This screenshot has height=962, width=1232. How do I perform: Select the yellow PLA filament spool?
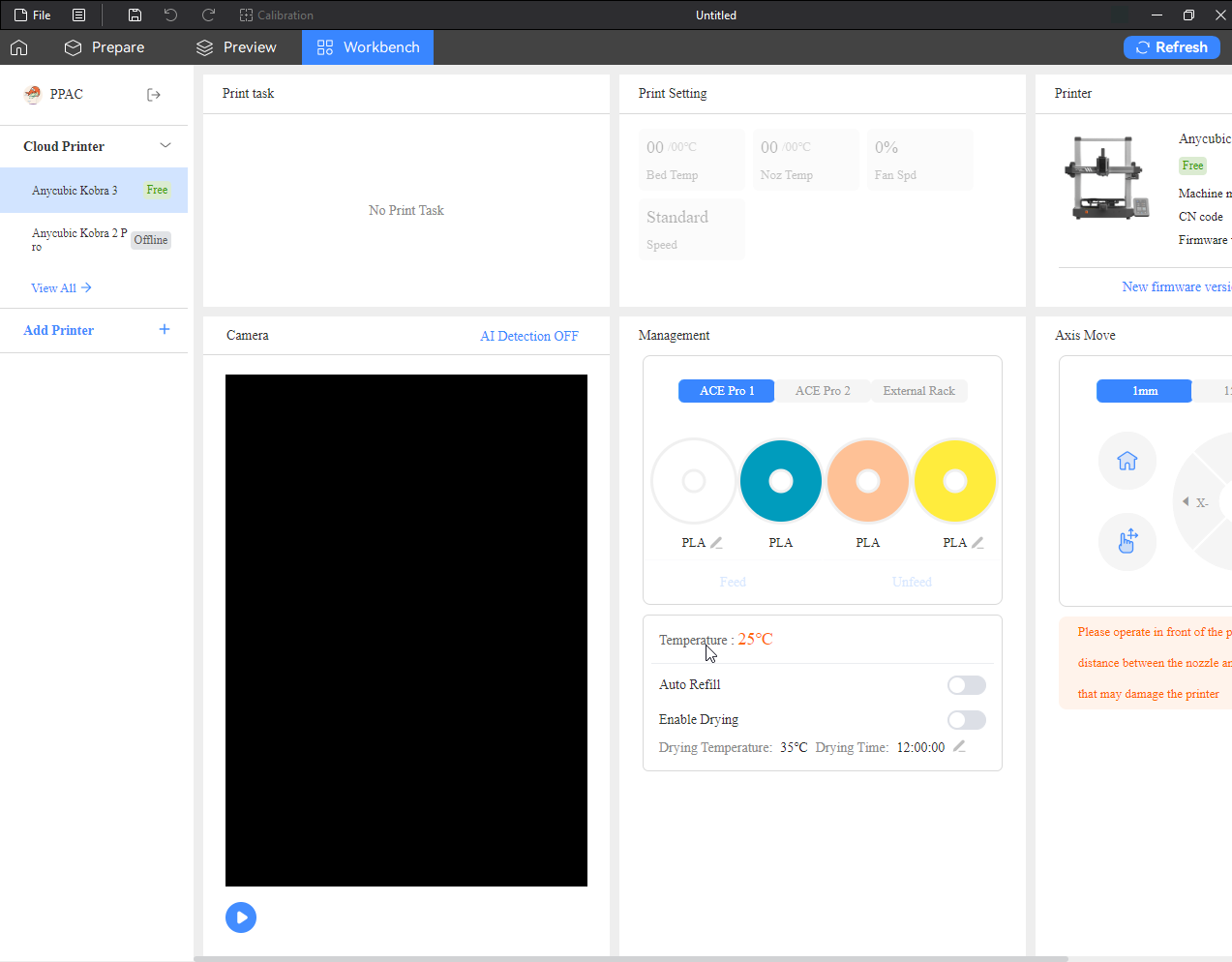(x=955, y=481)
